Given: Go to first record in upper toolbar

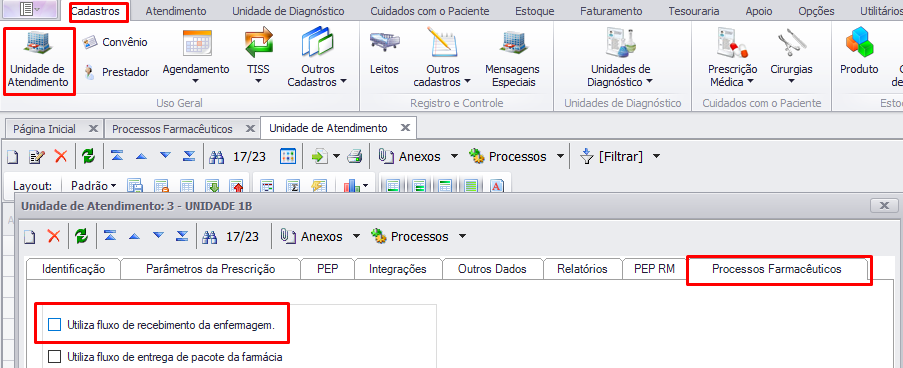Looking at the screenshot, I should point(117,156).
